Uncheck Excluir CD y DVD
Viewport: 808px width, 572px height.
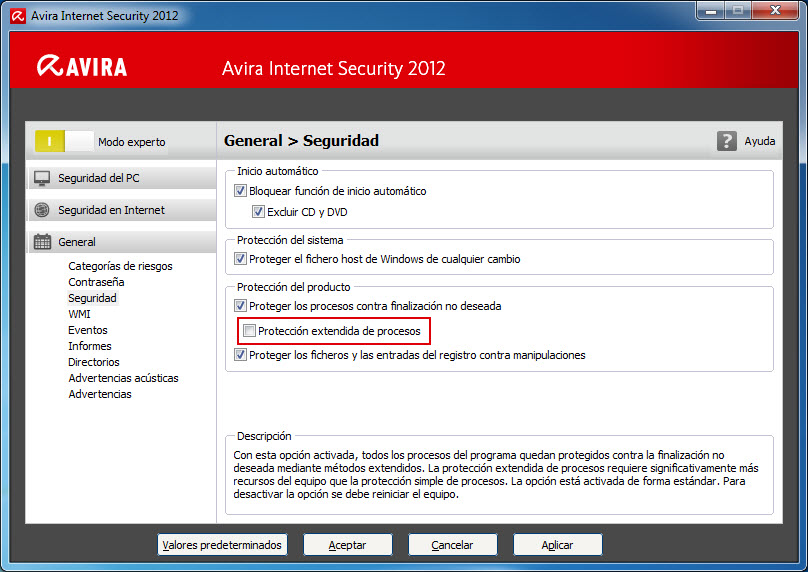258,211
